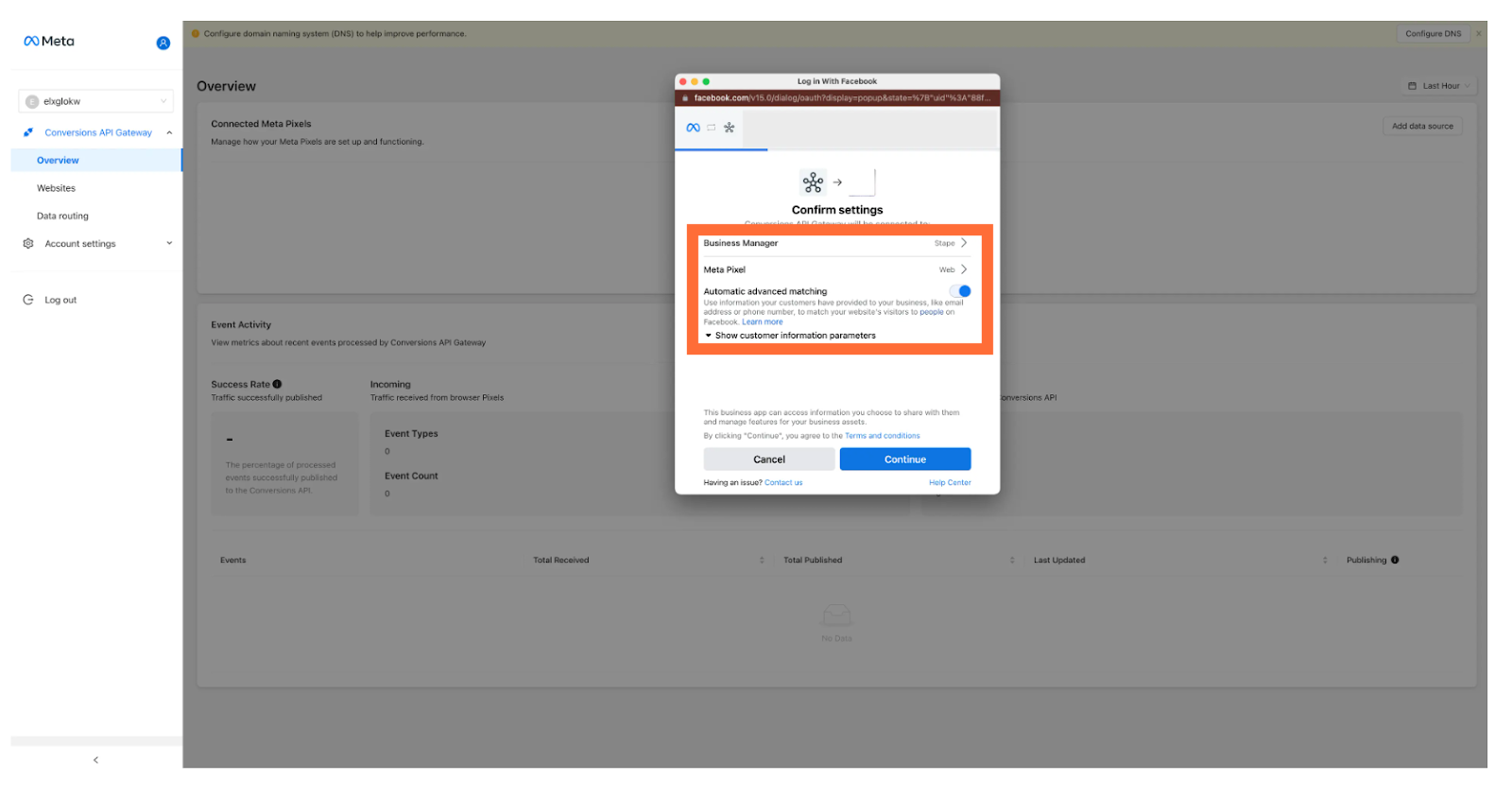1512x798 pixels.
Task: Click the Success Rate info icon
Action: click(277, 384)
